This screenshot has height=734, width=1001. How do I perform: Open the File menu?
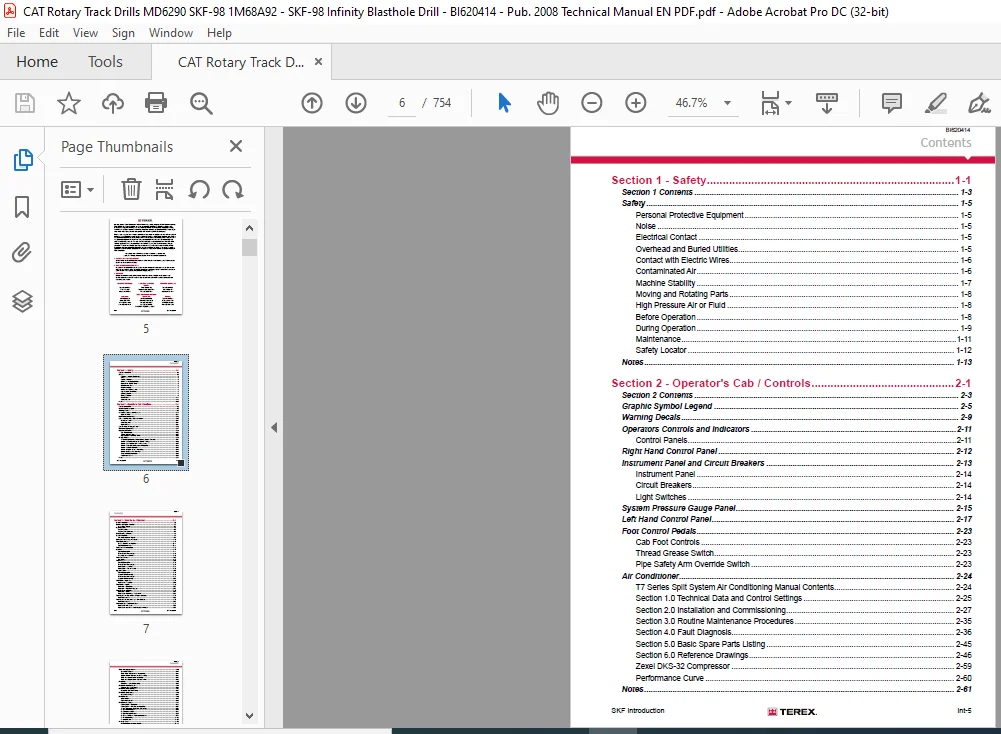click(x=16, y=33)
